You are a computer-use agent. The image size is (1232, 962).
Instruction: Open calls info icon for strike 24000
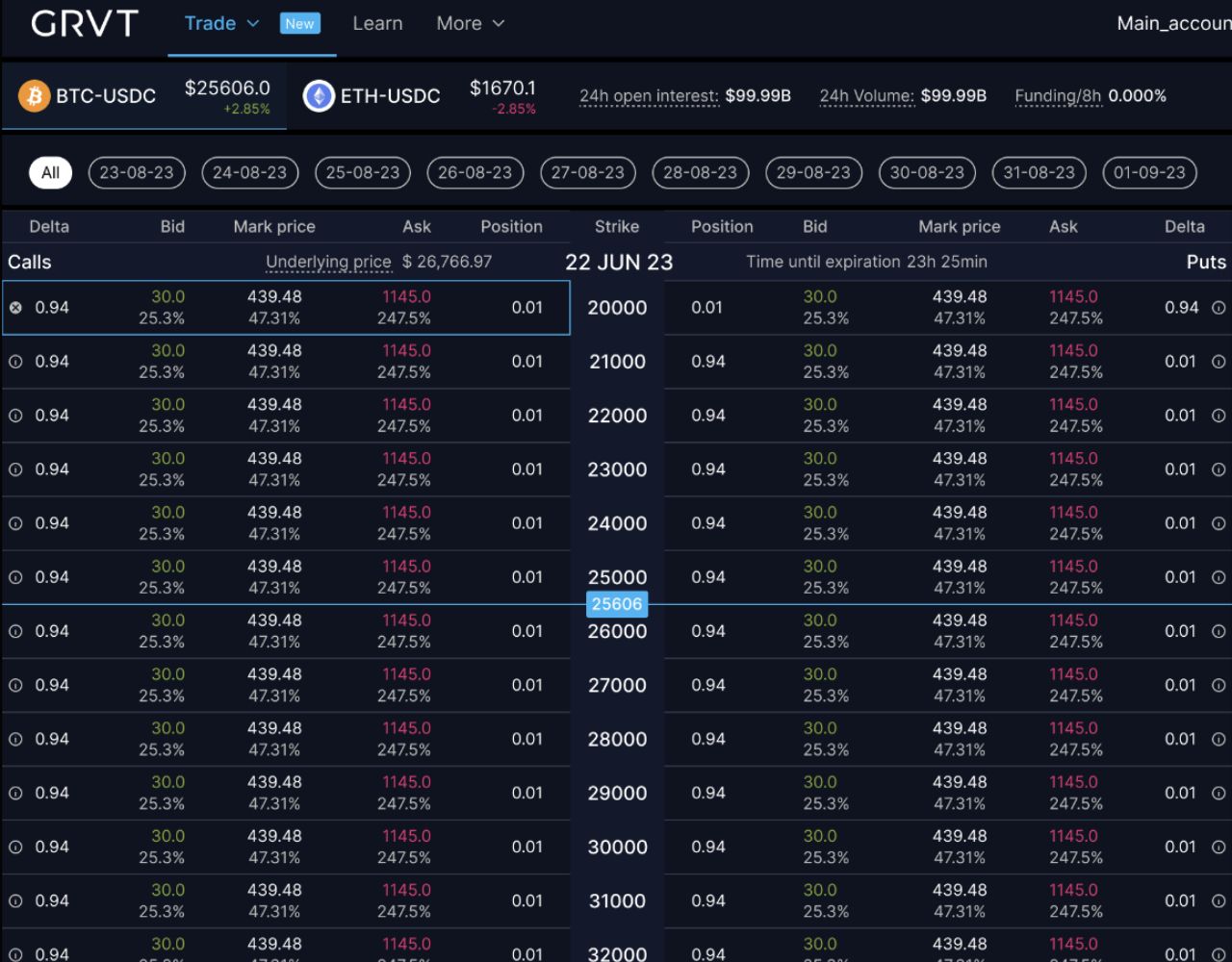[15, 523]
